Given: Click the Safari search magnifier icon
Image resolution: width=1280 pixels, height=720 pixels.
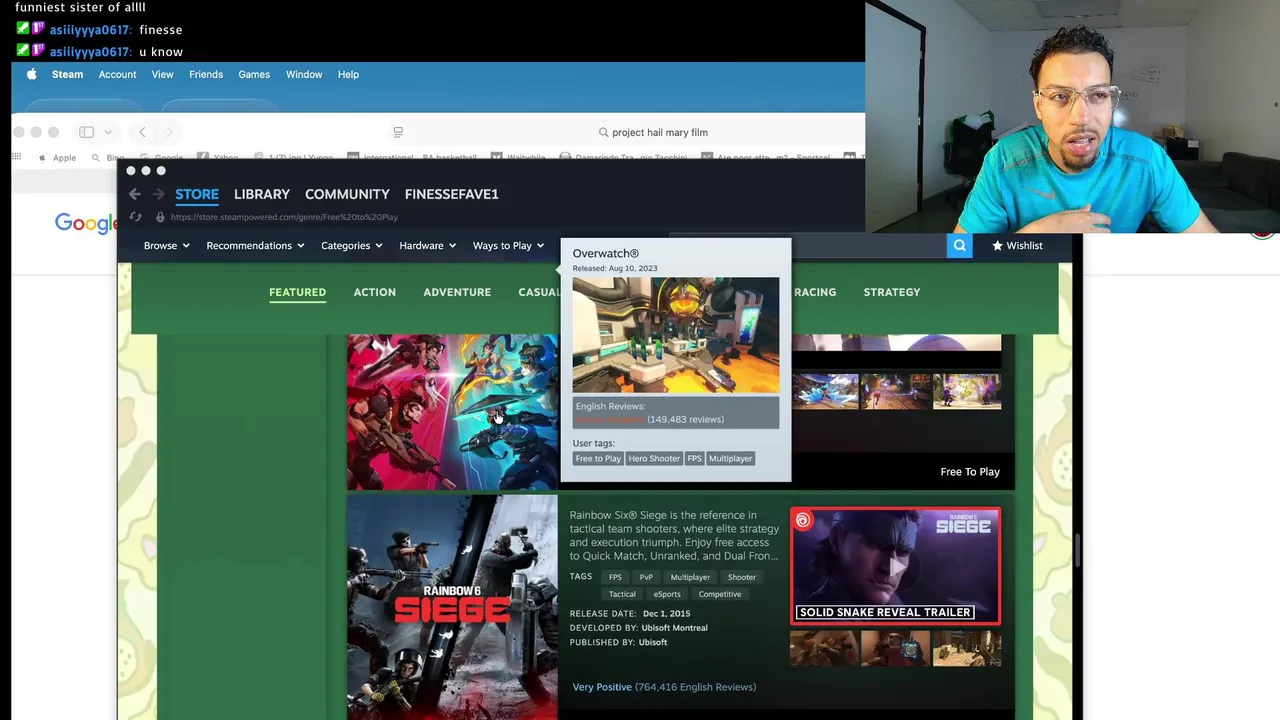Looking at the screenshot, I should (x=603, y=132).
